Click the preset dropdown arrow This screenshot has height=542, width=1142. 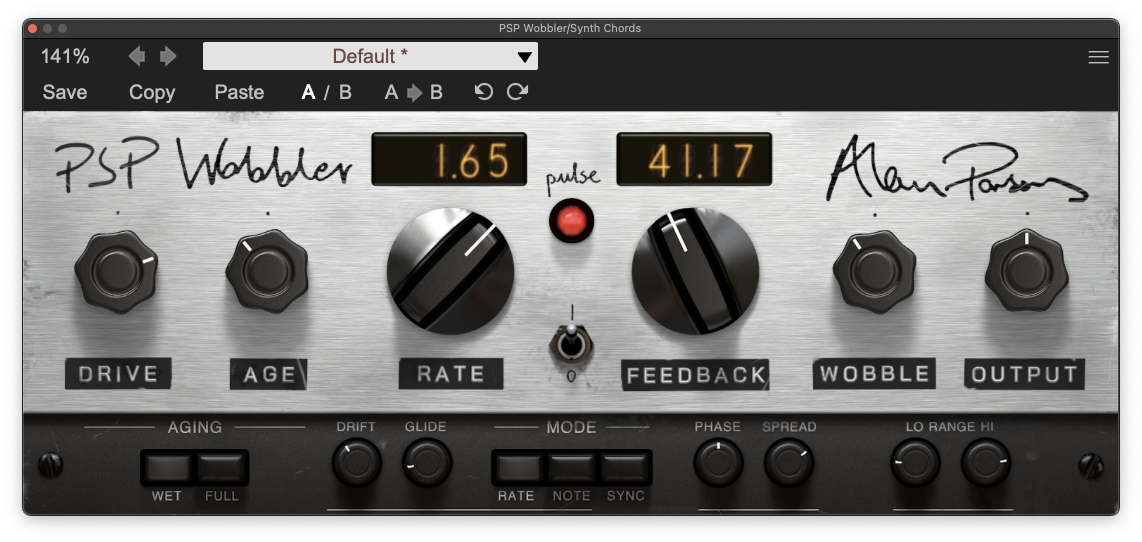coord(524,57)
